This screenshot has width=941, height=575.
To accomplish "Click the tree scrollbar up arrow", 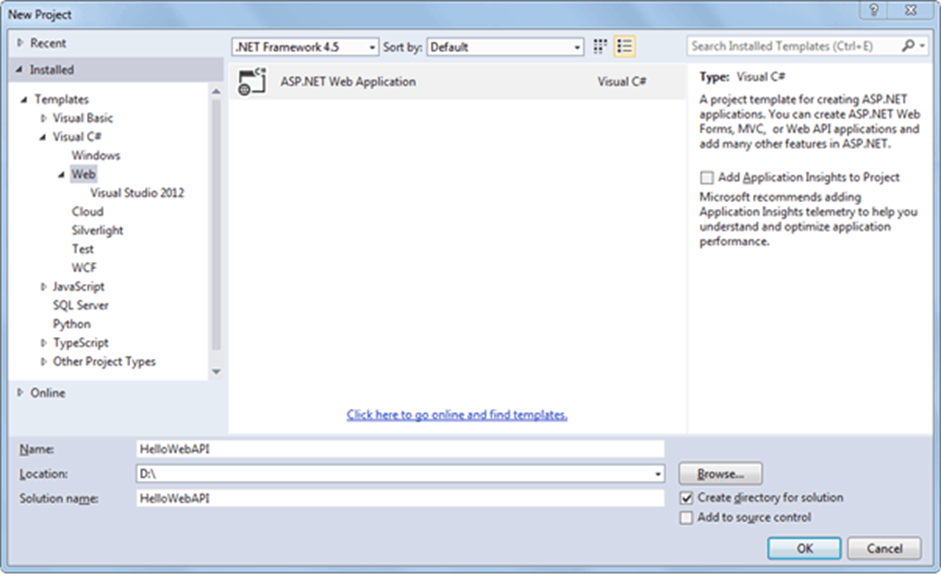I will tap(216, 91).
